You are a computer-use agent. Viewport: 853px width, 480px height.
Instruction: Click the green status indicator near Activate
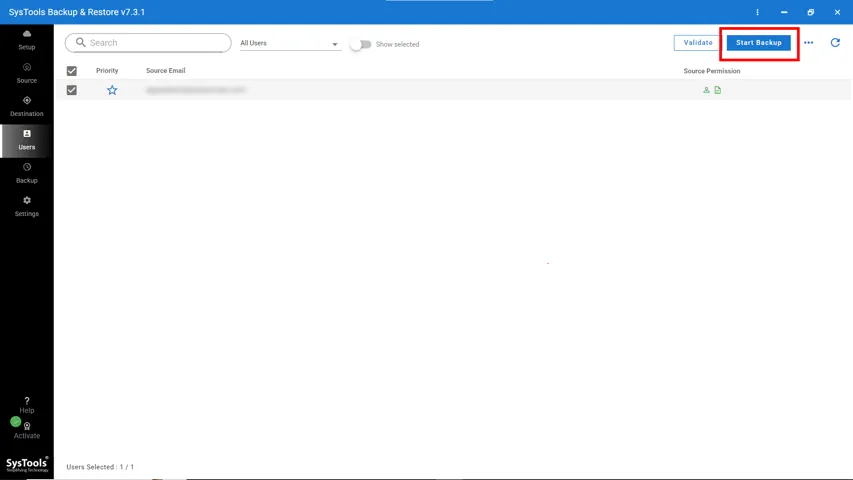(16, 421)
